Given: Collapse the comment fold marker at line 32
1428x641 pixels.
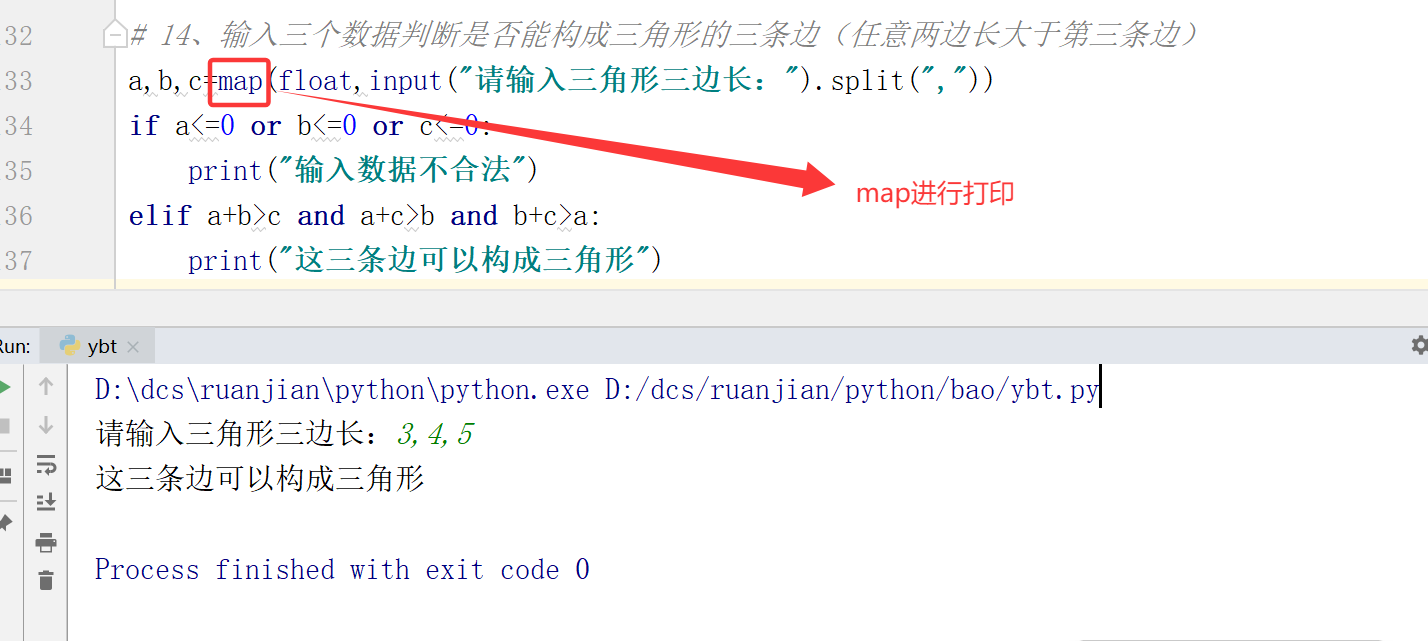Looking at the screenshot, I should coord(116,37).
